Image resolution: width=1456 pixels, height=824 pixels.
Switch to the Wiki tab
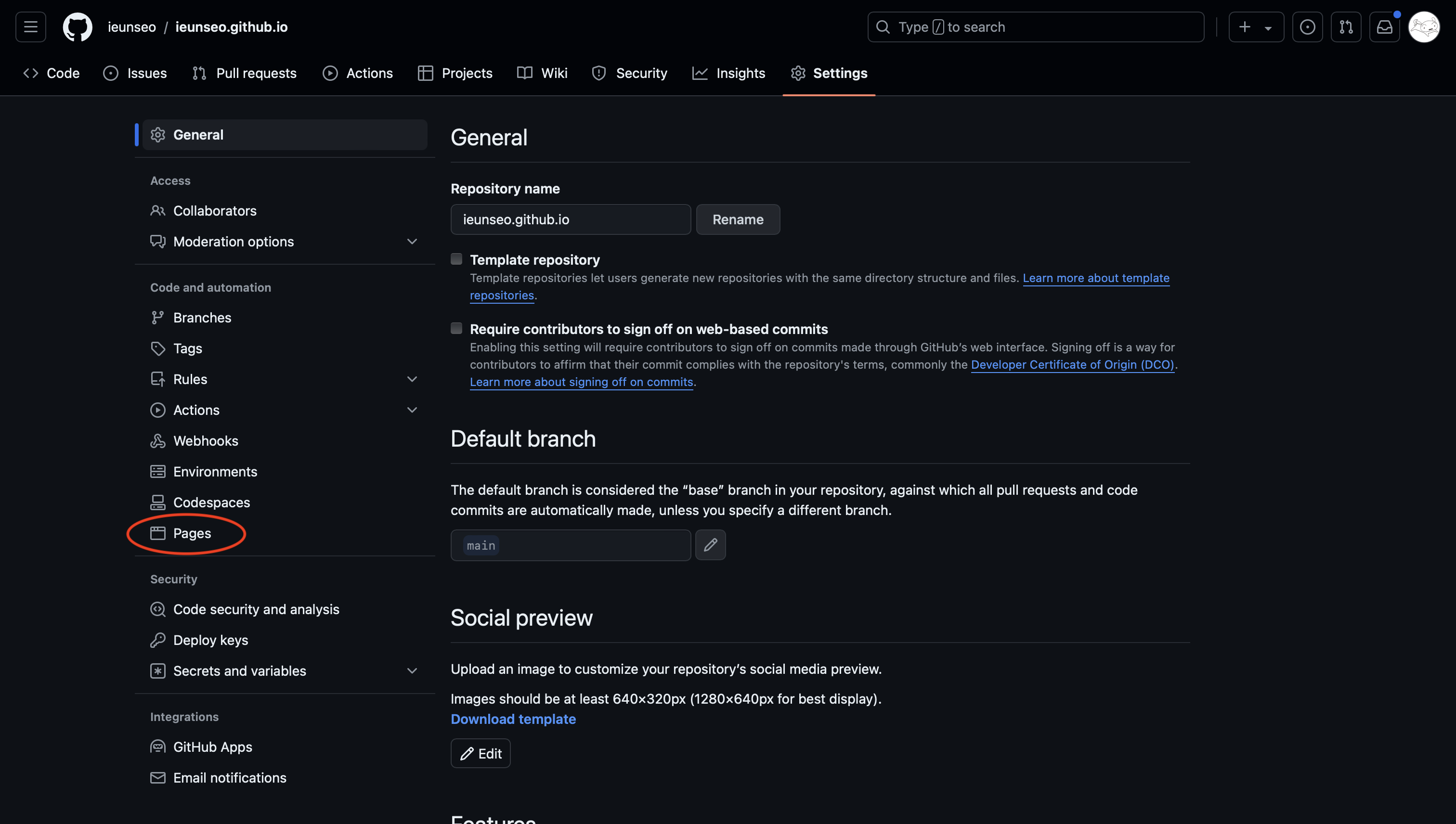[x=542, y=73]
